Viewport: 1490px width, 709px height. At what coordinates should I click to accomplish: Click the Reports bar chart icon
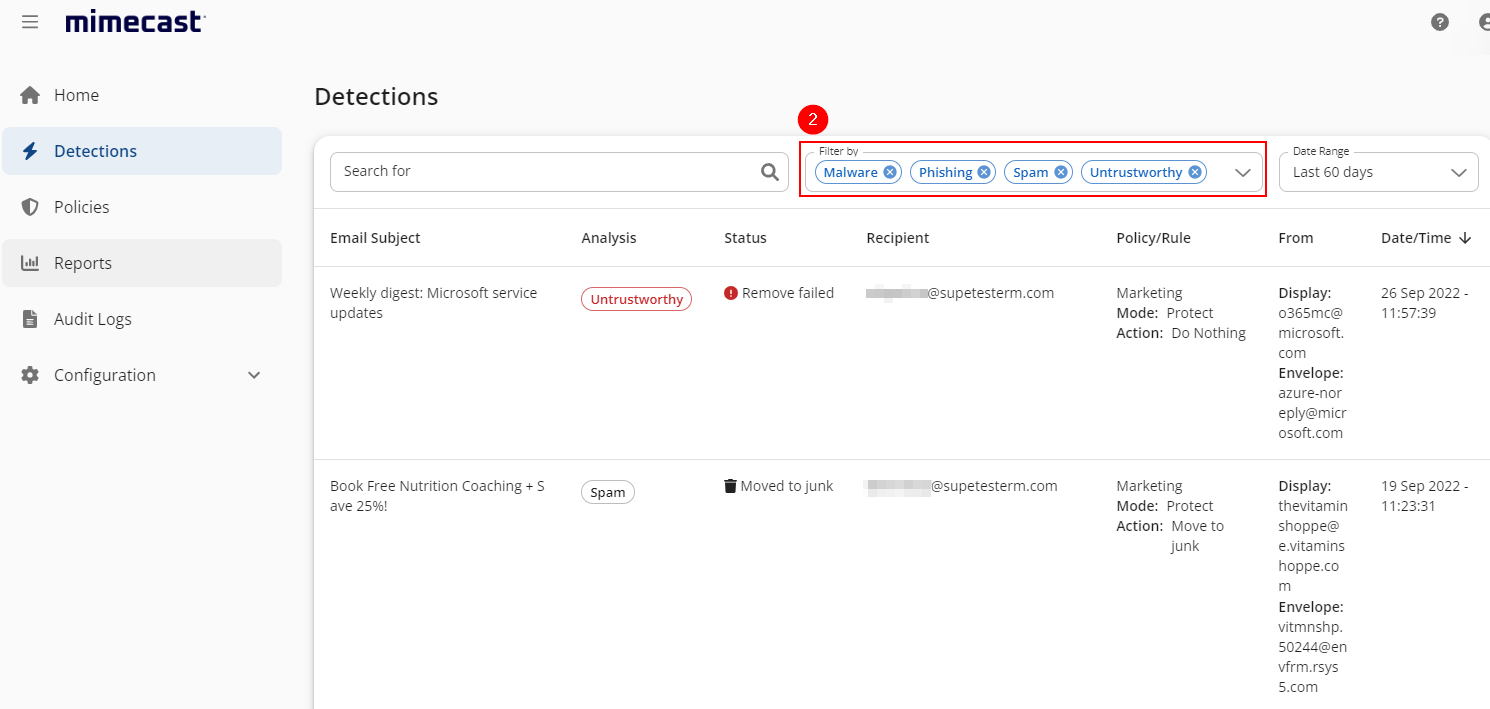[29, 262]
